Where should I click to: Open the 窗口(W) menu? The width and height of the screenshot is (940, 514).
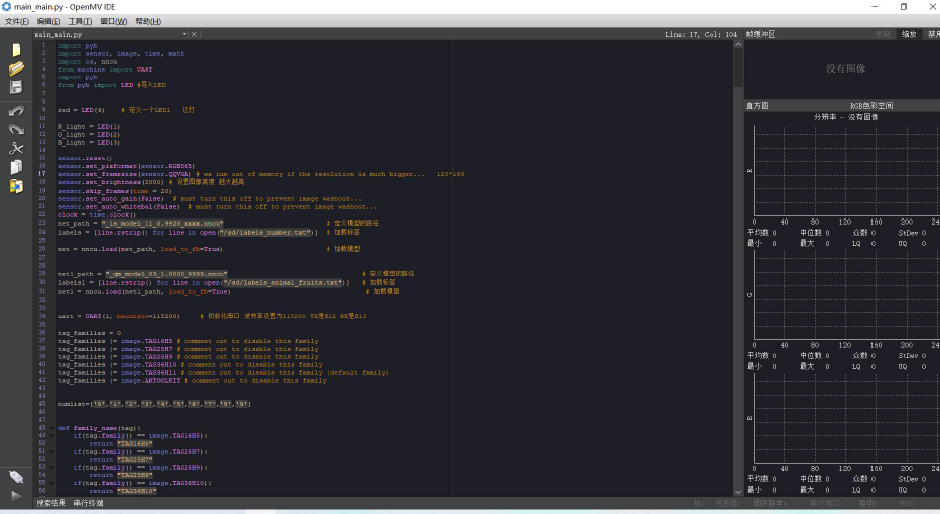pos(113,21)
